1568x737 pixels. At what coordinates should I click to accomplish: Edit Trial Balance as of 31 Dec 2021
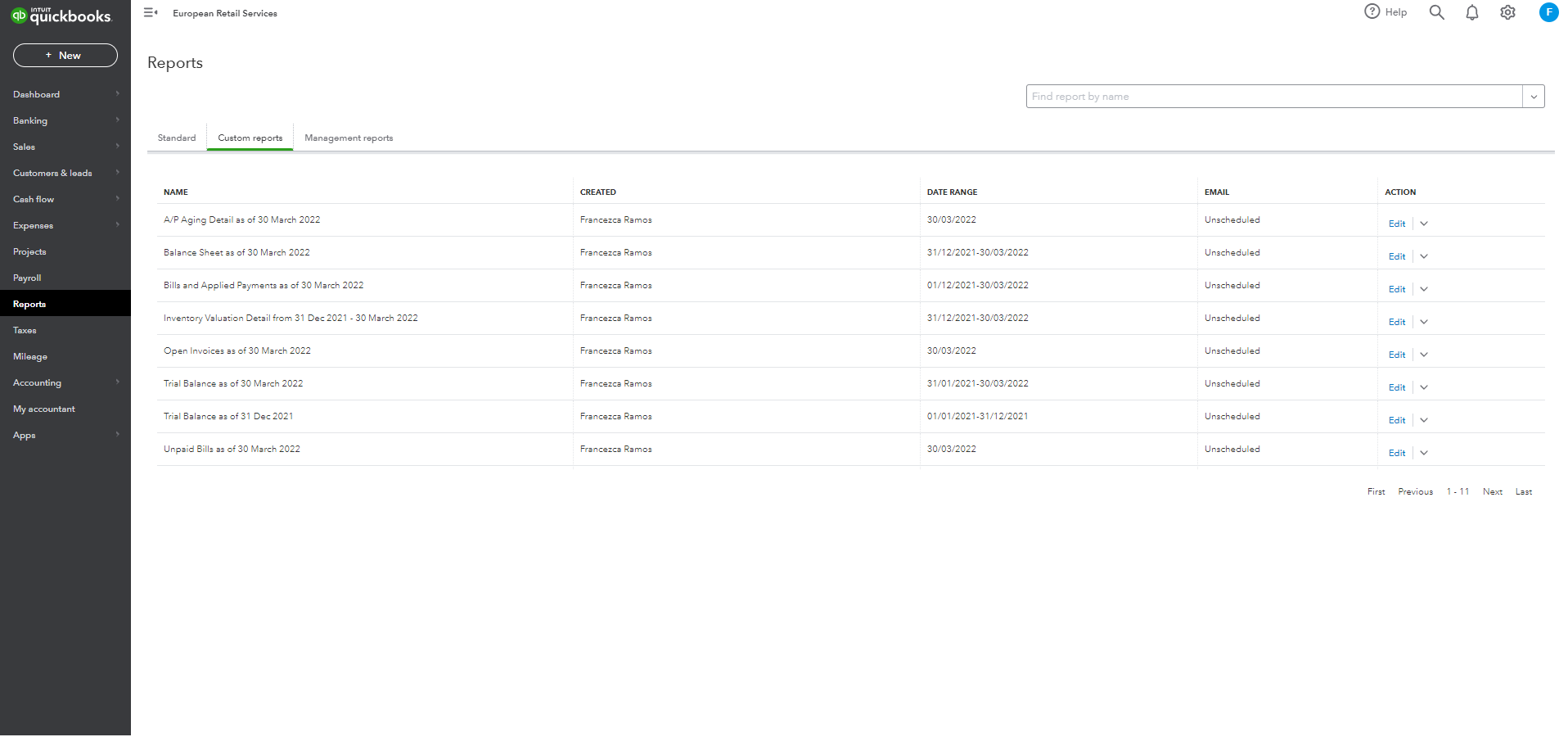pos(1397,420)
